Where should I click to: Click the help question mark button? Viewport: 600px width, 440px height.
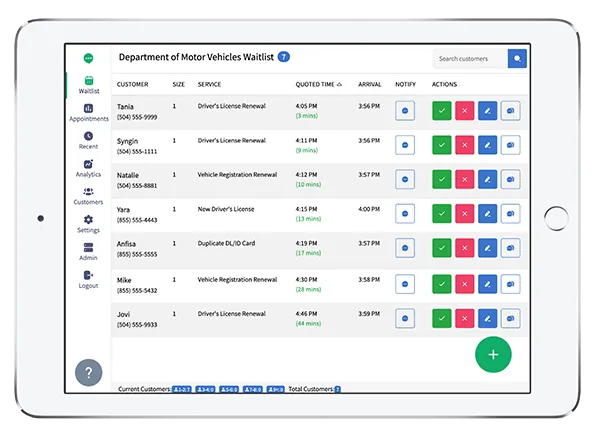tap(88, 372)
